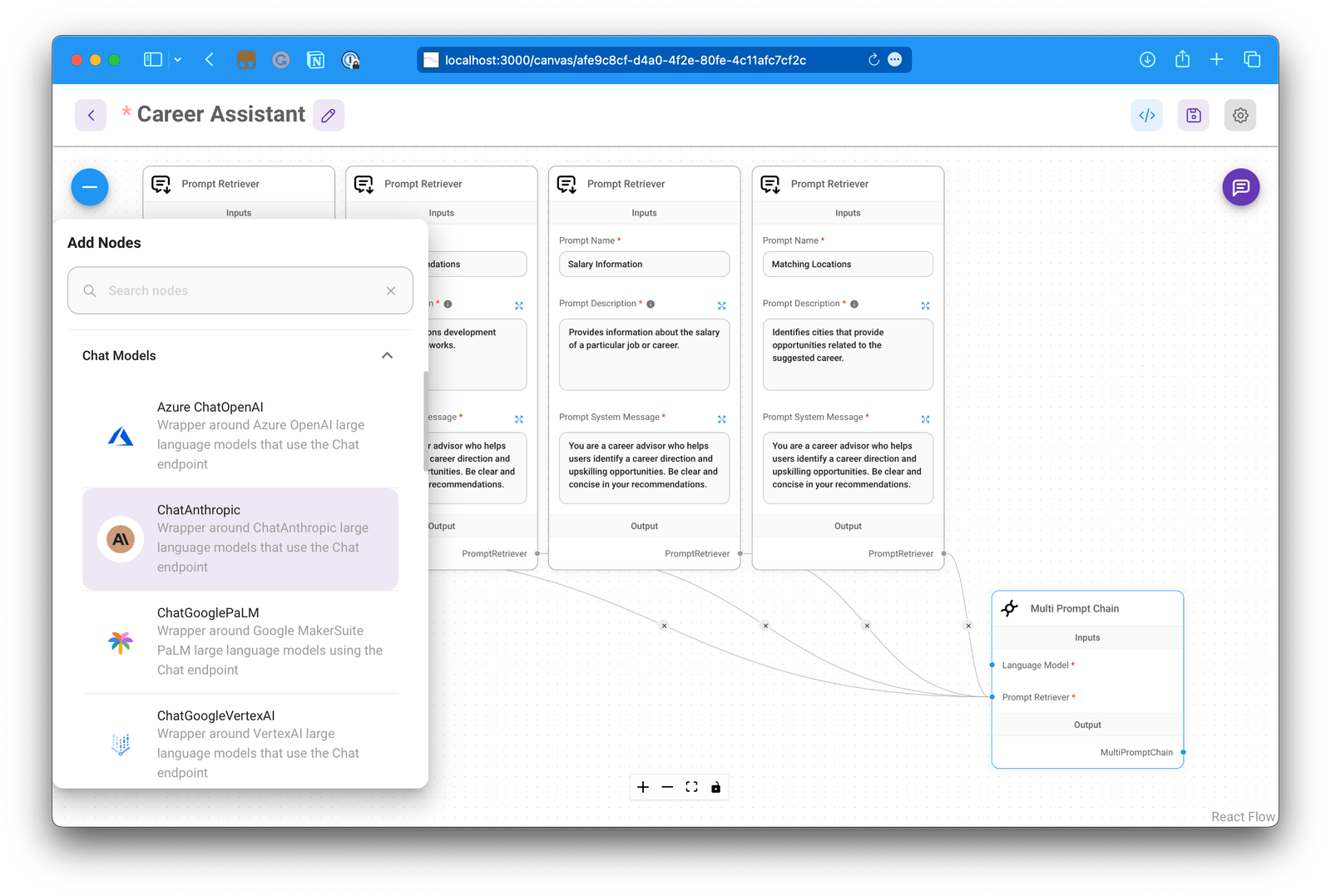Screen dimensions: 1331x896
Task: Open a new browser tab
Action: (1216, 60)
